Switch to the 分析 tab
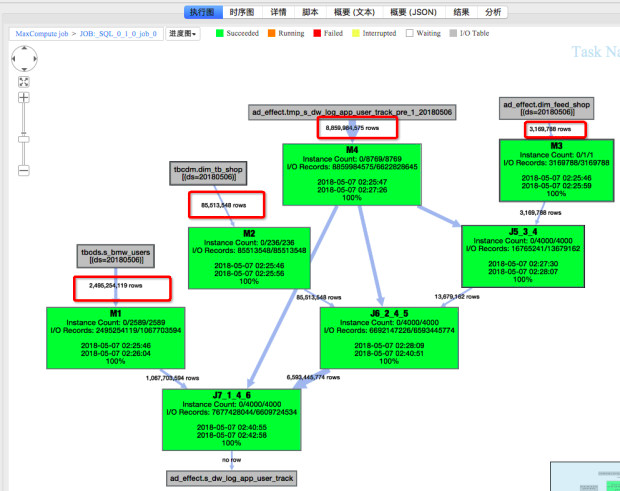Screen dimensions: 620x491 [x=493, y=12]
